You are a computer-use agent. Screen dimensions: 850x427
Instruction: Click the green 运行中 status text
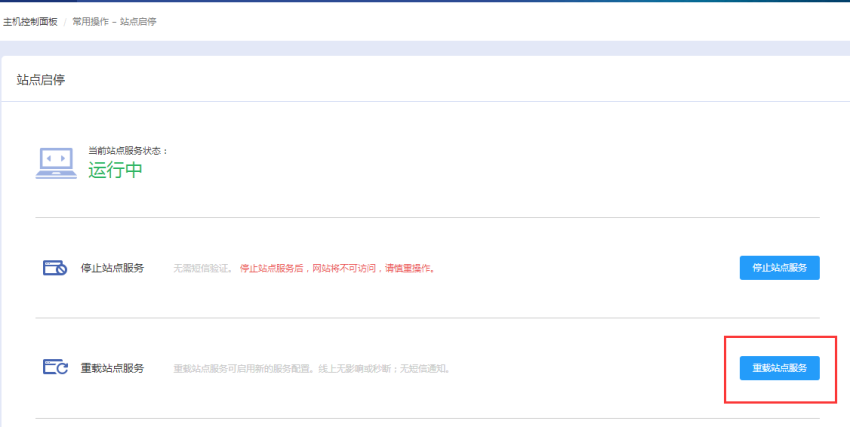coord(115,170)
